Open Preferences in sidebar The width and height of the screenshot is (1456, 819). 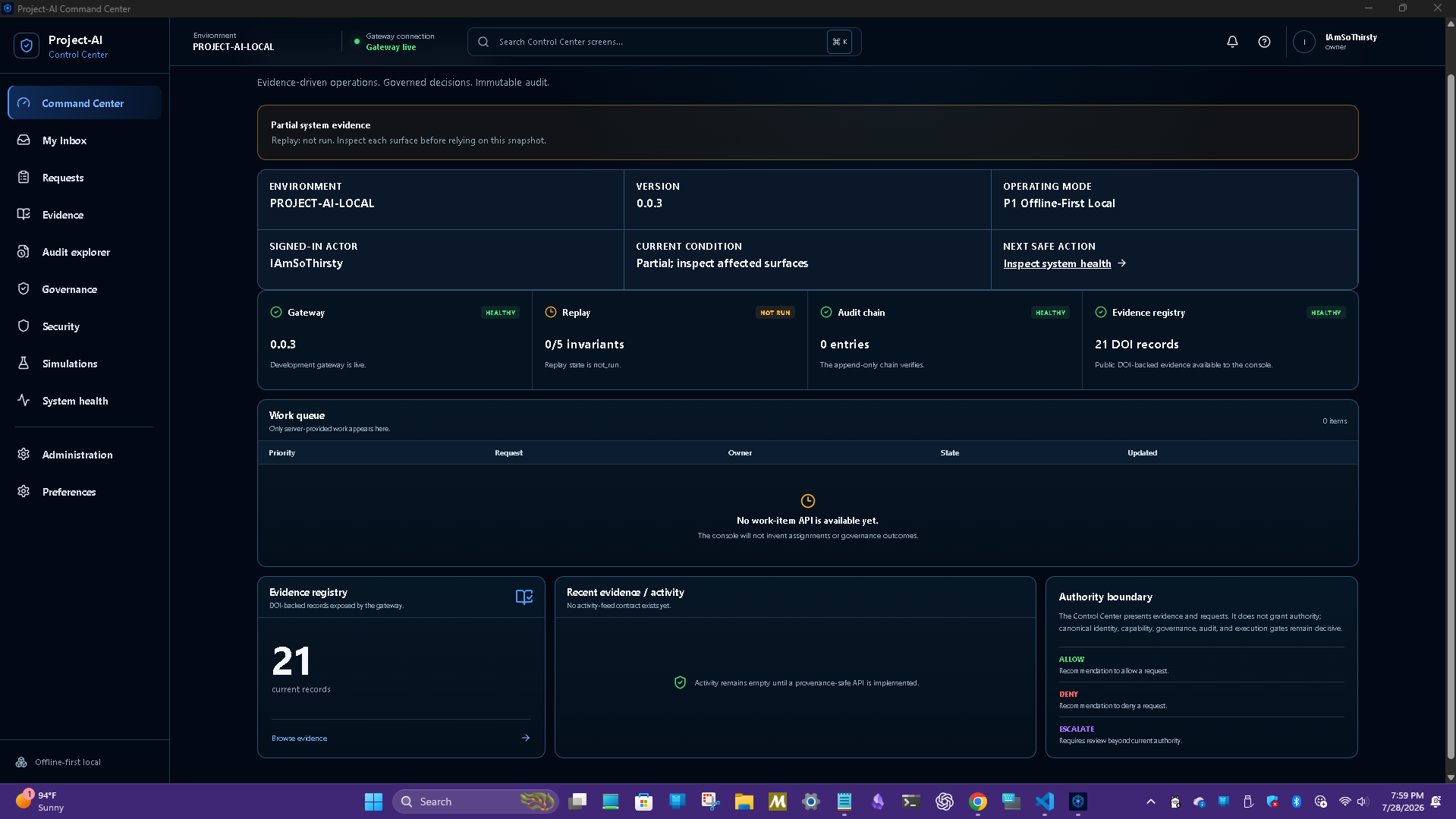[84, 492]
